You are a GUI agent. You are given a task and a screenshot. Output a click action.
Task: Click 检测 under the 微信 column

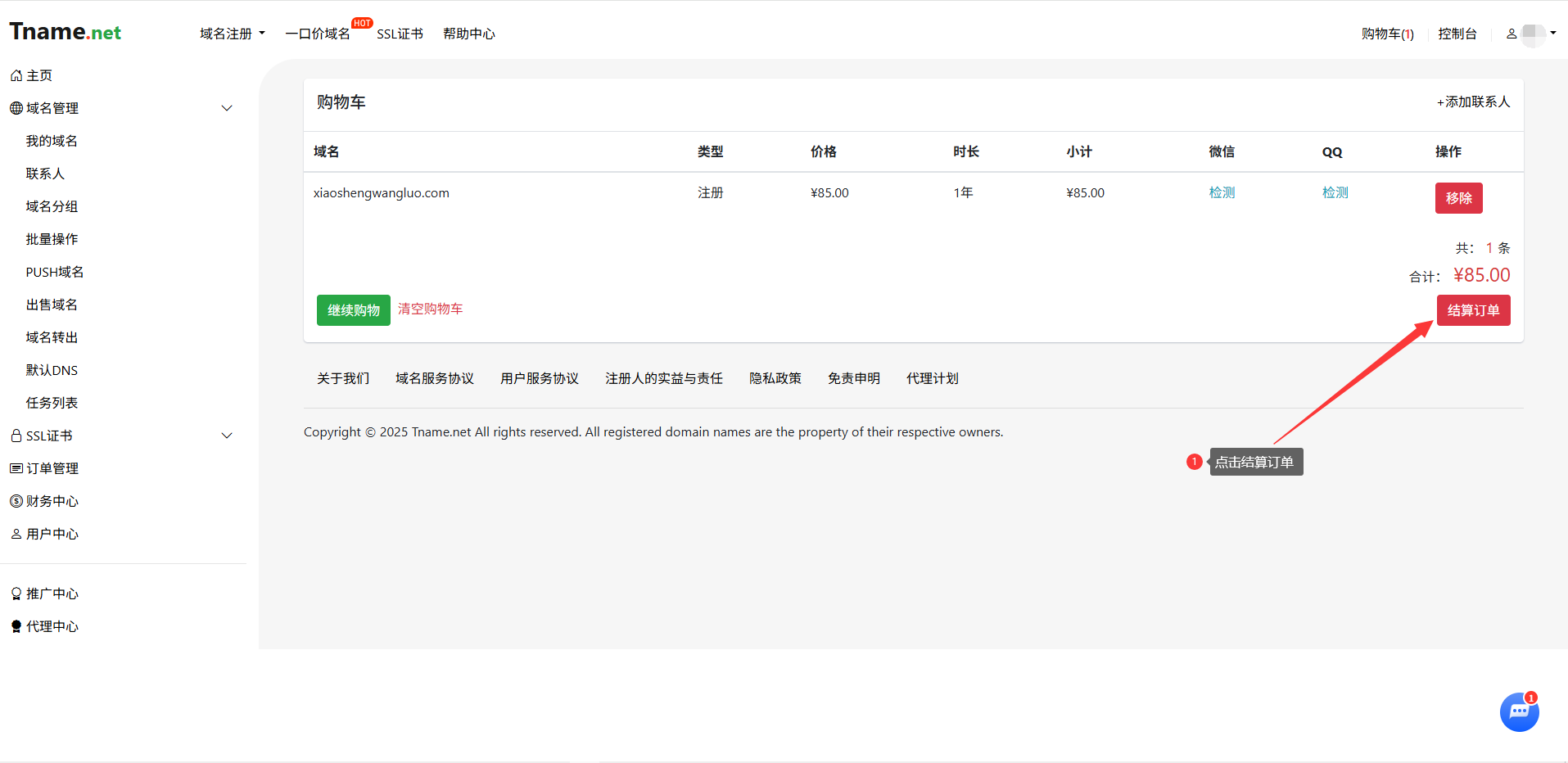(1222, 192)
